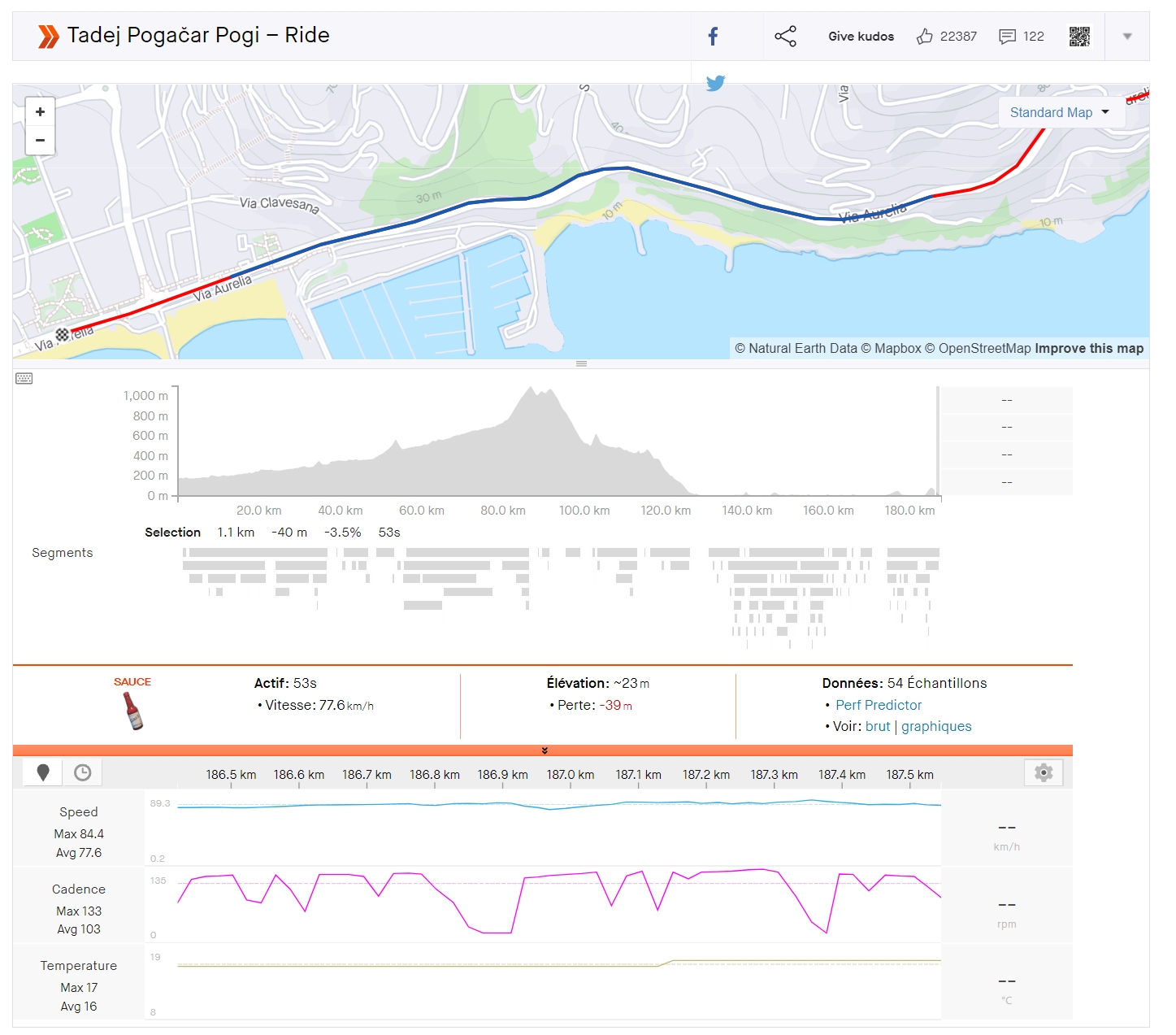
Task: Open the Standard Map dropdown
Action: [1061, 112]
